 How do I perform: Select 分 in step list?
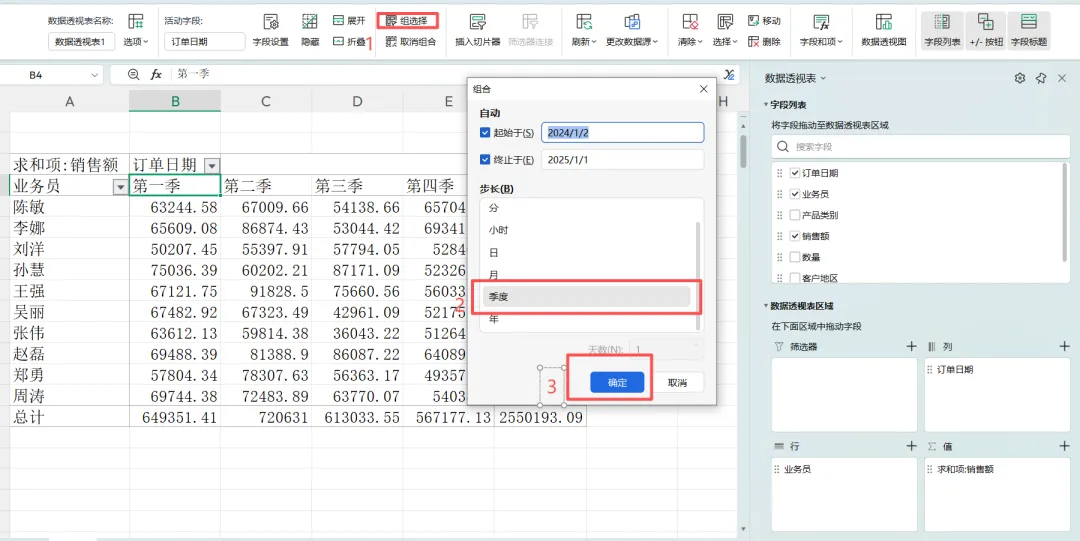[587, 208]
